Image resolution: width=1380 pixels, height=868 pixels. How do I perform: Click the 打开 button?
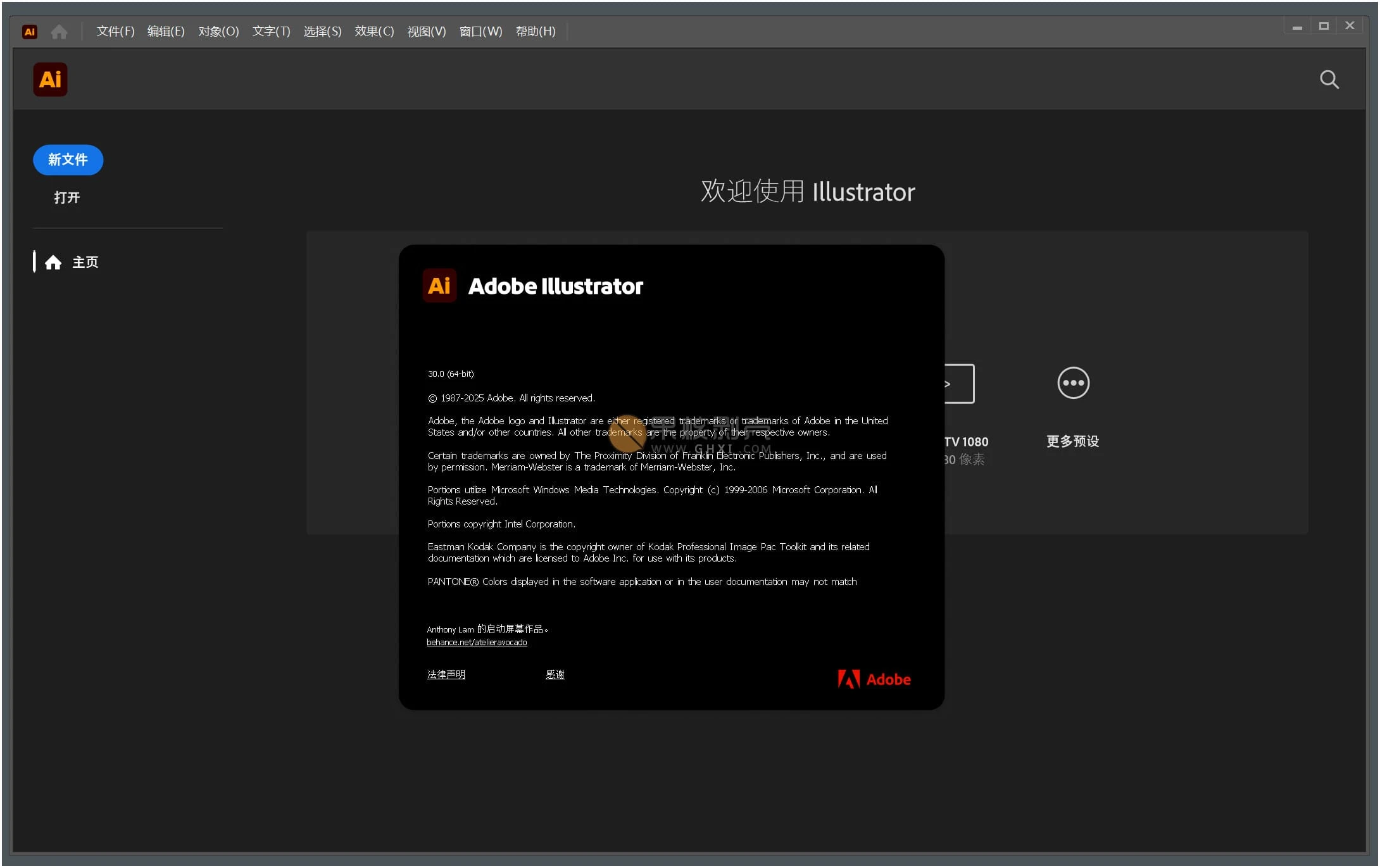point(67,198)
